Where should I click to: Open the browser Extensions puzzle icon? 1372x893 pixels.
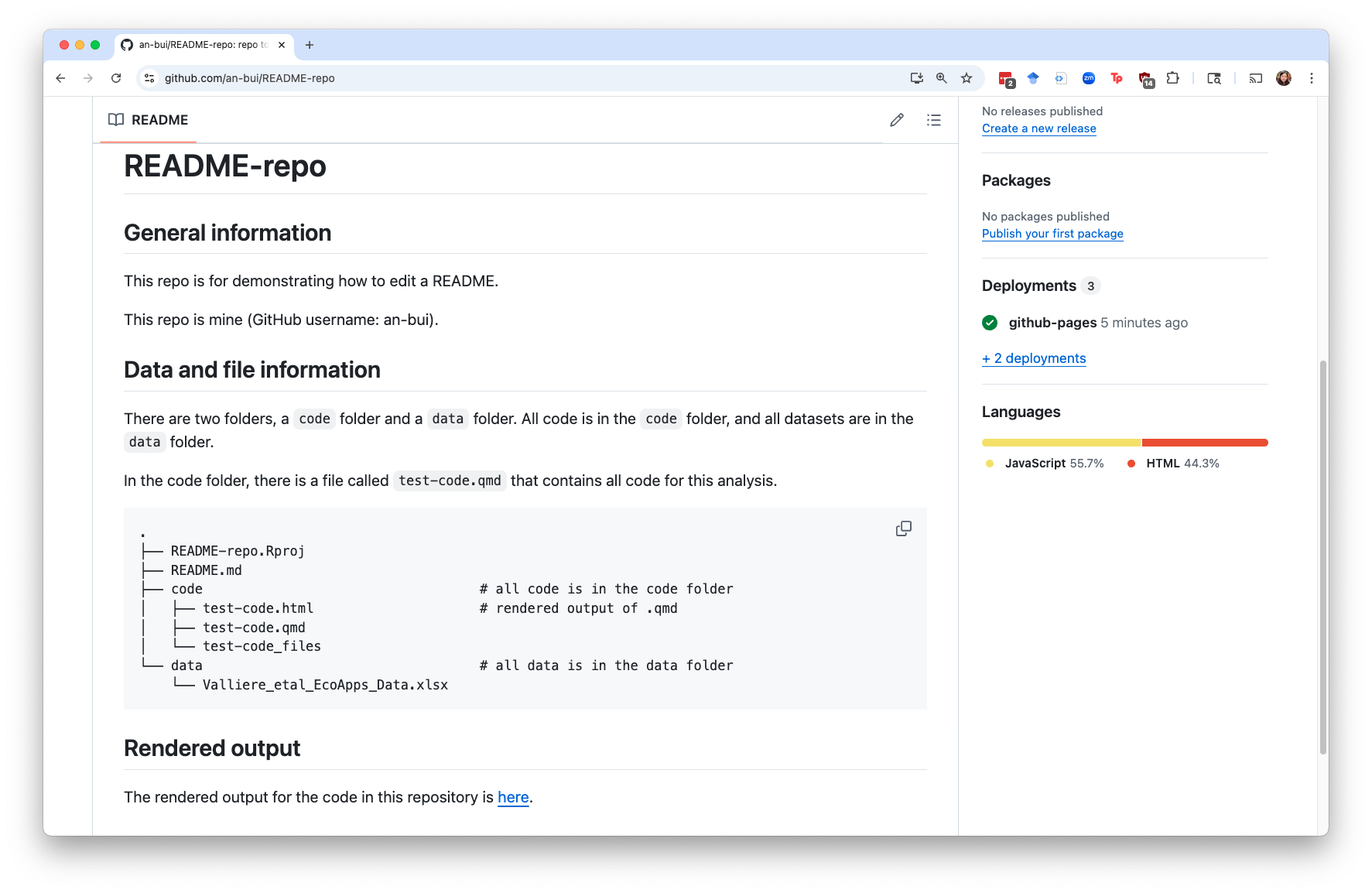[x=1172, y=78]
